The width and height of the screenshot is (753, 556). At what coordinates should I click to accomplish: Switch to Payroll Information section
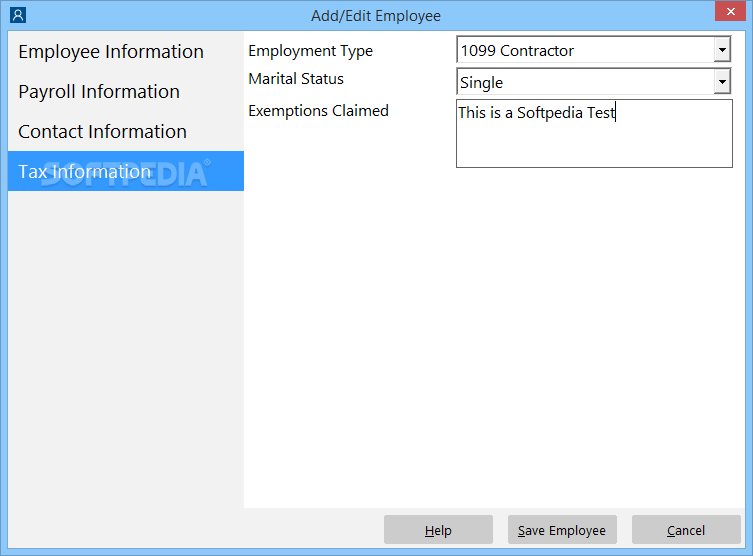(126, 91)
